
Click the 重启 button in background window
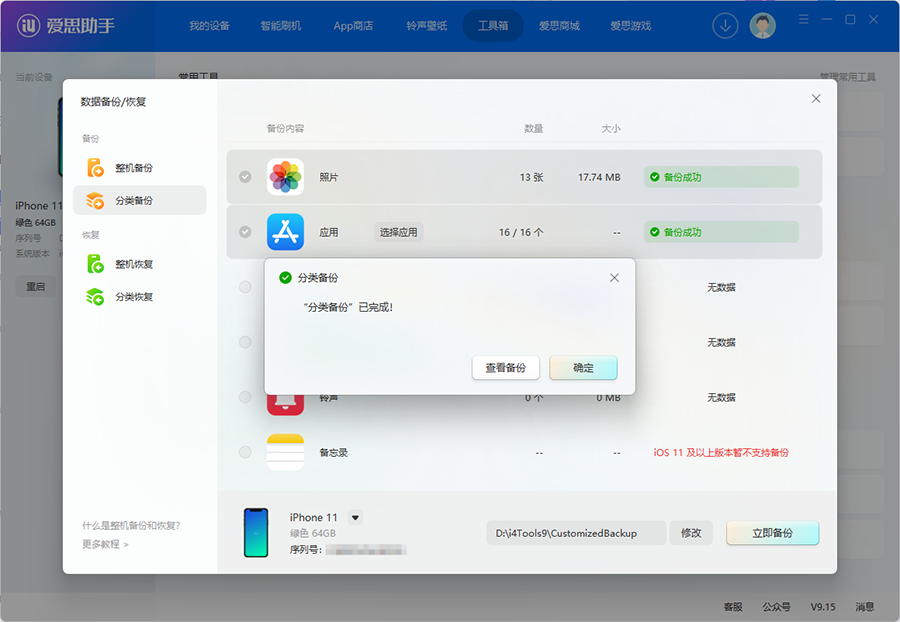pos(36,286)
